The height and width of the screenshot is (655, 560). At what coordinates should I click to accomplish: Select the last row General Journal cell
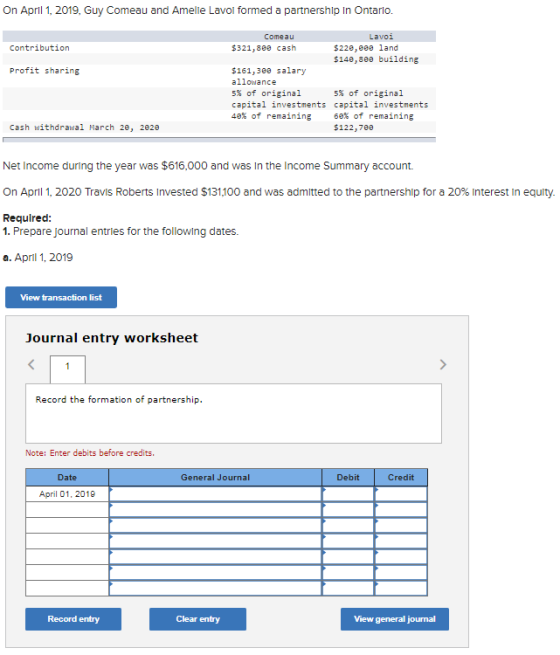click(215, 588)
